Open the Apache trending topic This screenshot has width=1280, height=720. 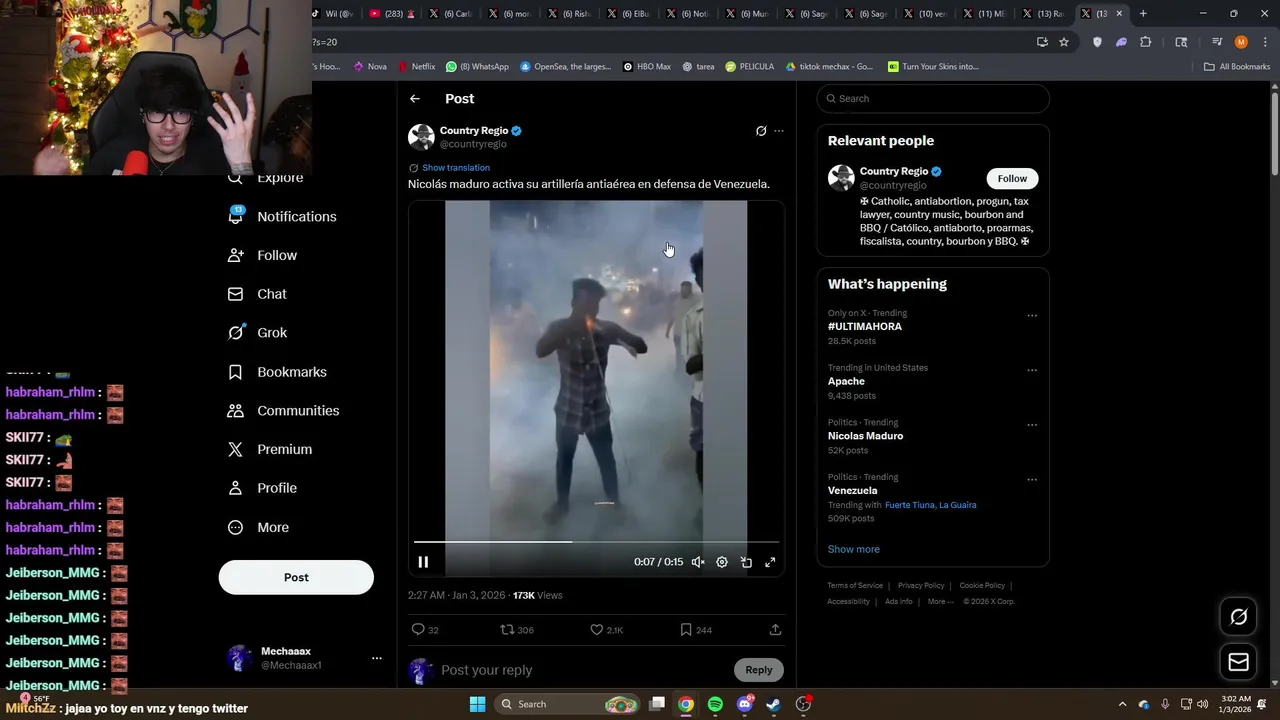[846, 381]
